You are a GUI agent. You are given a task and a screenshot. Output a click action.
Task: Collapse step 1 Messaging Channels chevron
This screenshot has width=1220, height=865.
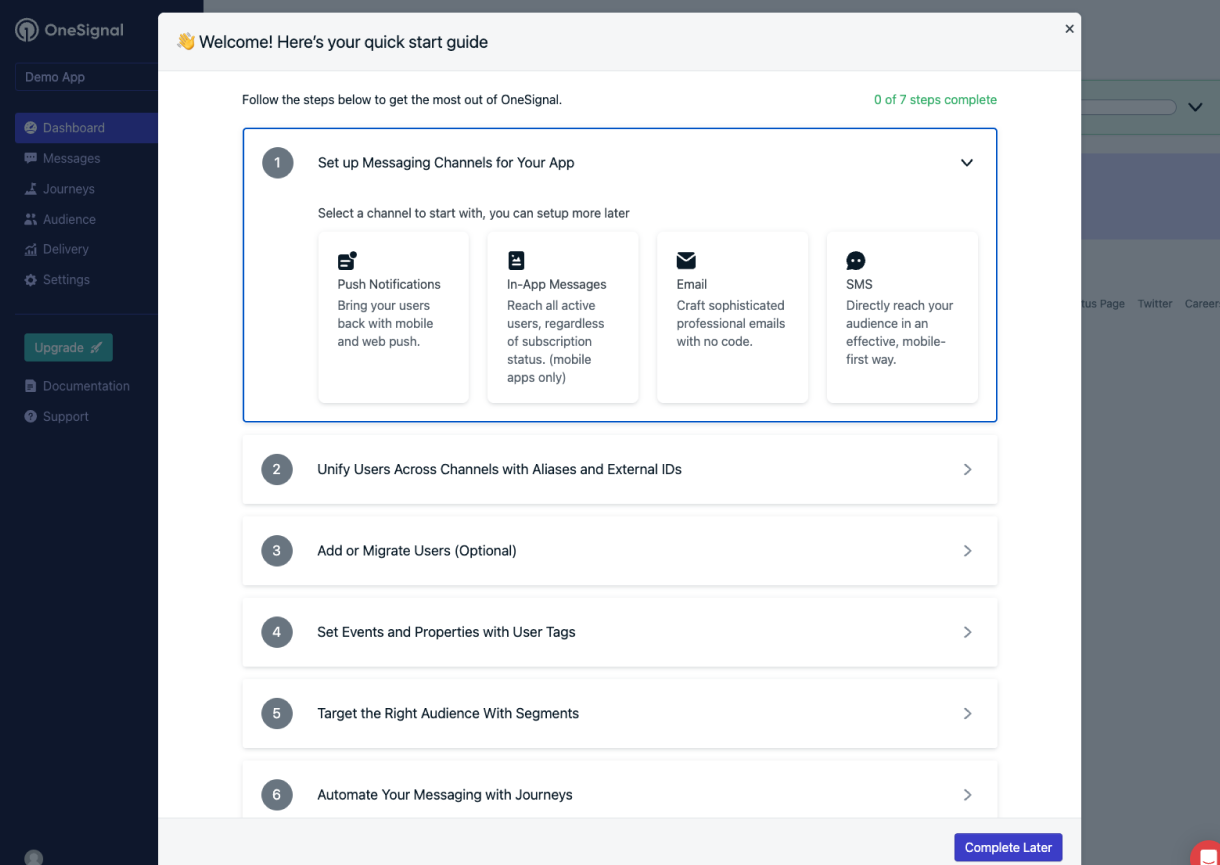(x=967, y=163)
